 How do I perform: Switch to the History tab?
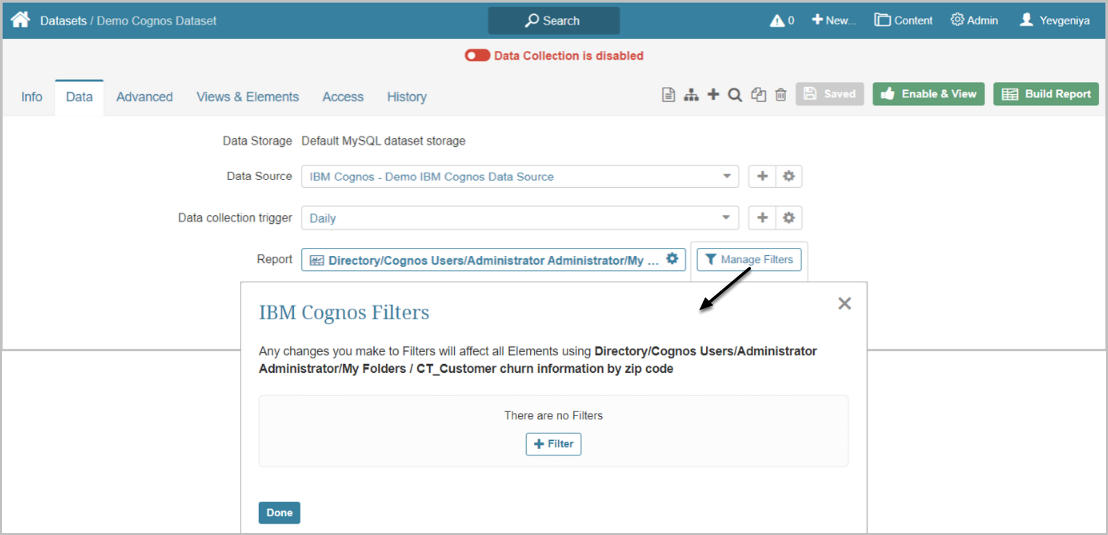[406, 97]
